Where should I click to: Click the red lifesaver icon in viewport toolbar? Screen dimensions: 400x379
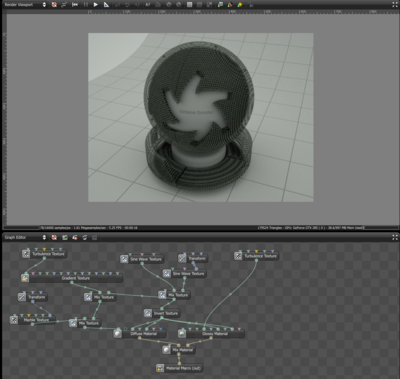pos(54,4)
